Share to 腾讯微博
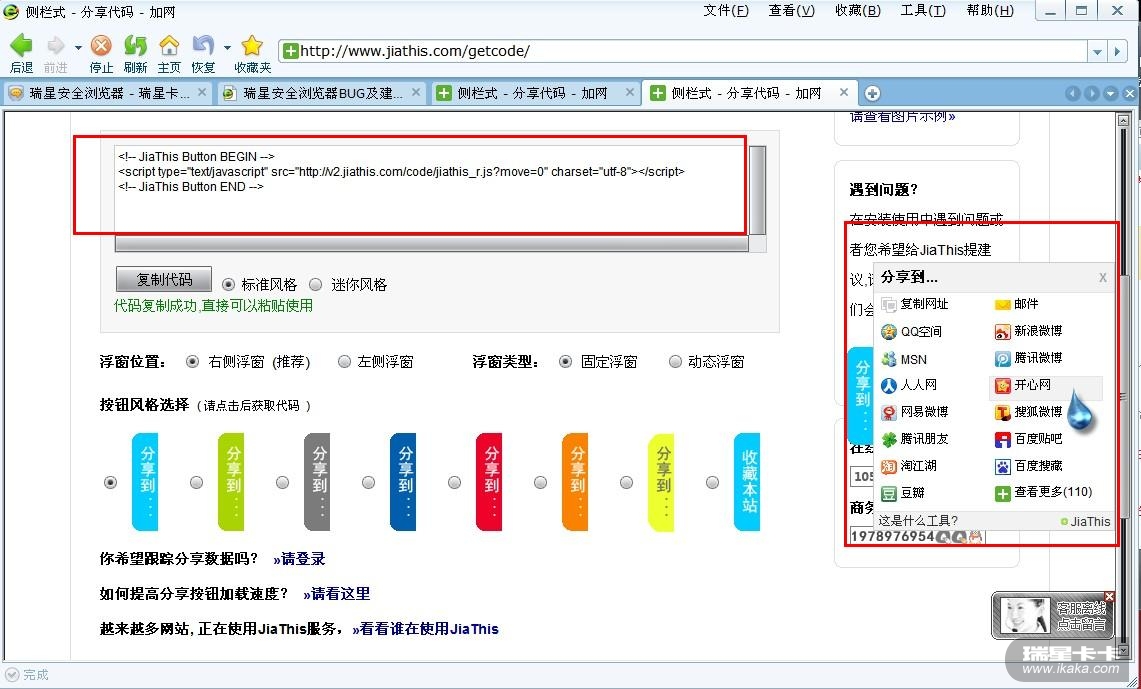Screen dimensions: 1141x689 coord(1029,359)
